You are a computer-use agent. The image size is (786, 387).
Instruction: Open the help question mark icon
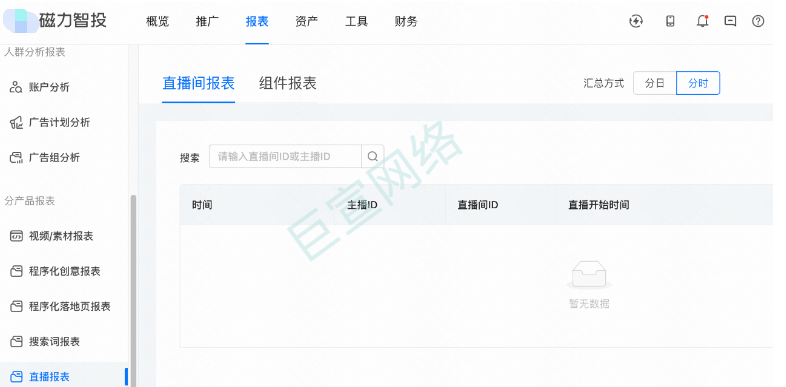(x=758, y=21)
